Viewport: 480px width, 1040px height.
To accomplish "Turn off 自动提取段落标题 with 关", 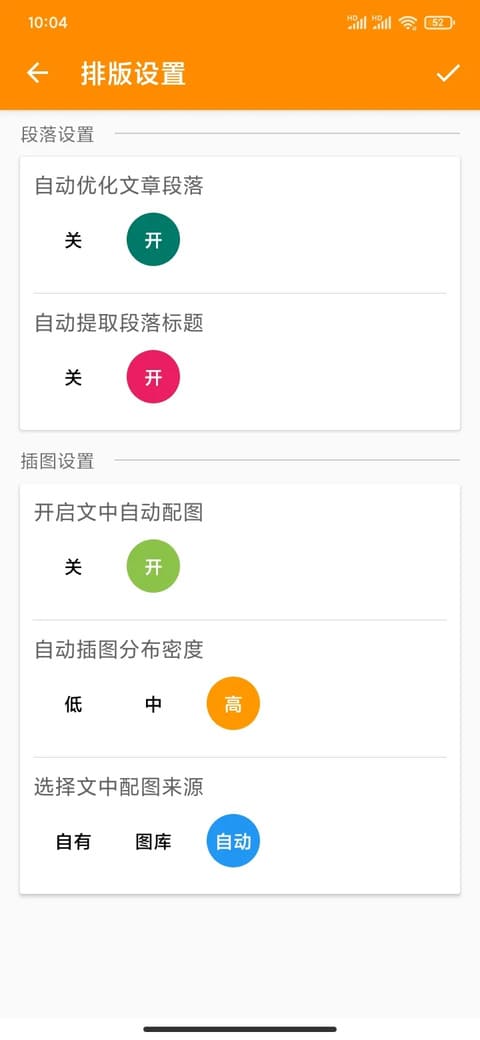I will tap(73, 377).
